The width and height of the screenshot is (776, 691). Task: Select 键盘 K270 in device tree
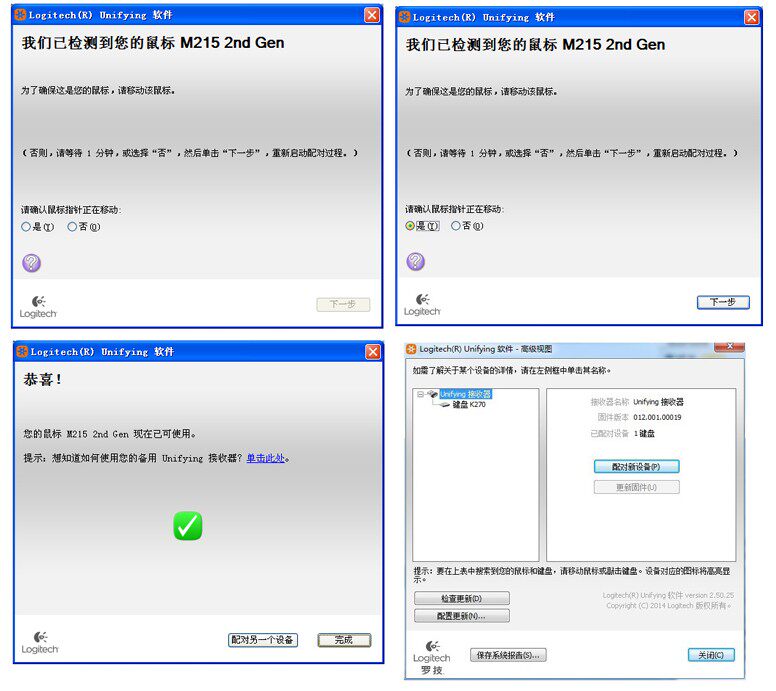click(x=469, y=404)
